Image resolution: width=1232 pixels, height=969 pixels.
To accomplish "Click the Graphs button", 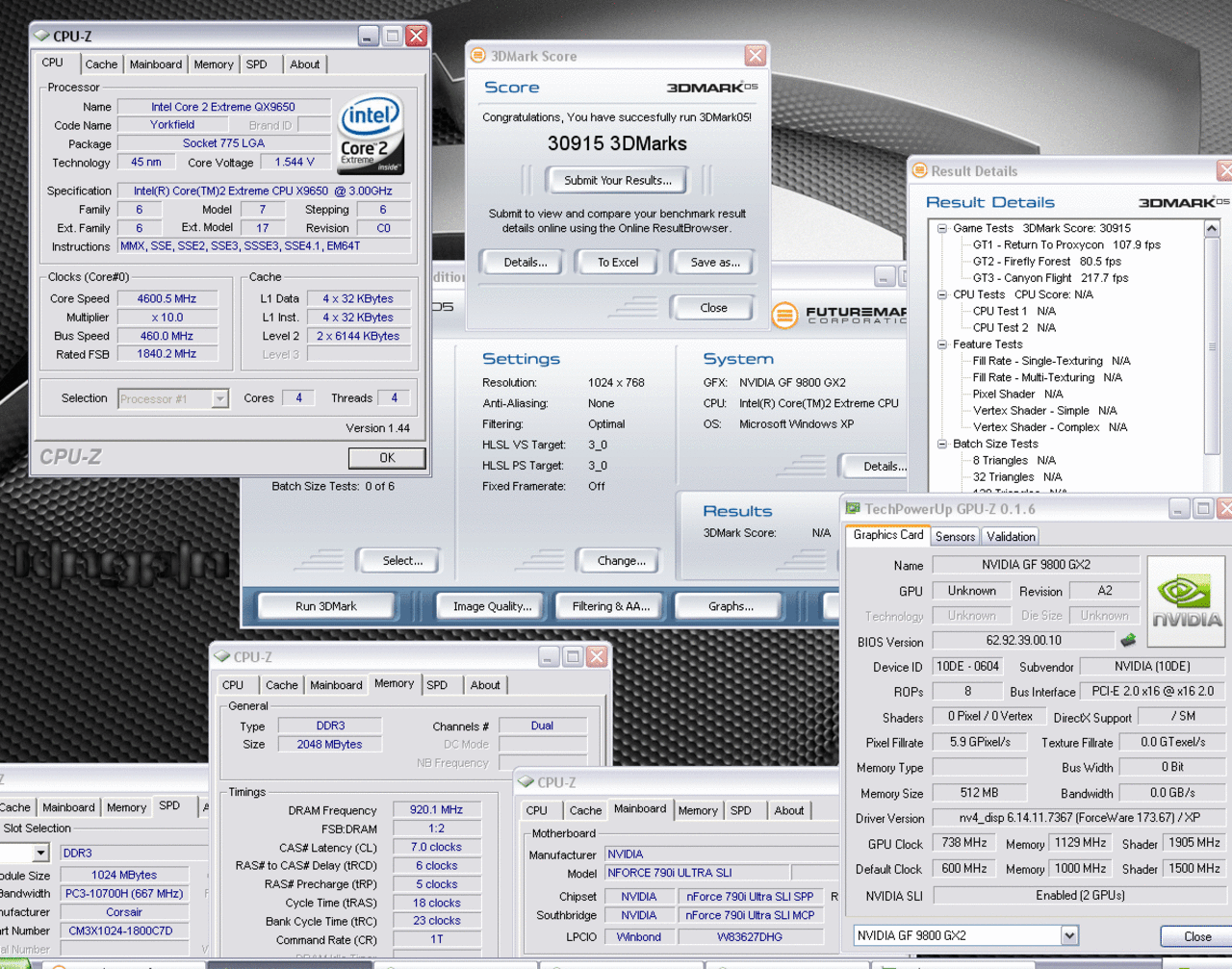I will click(731, 606).
